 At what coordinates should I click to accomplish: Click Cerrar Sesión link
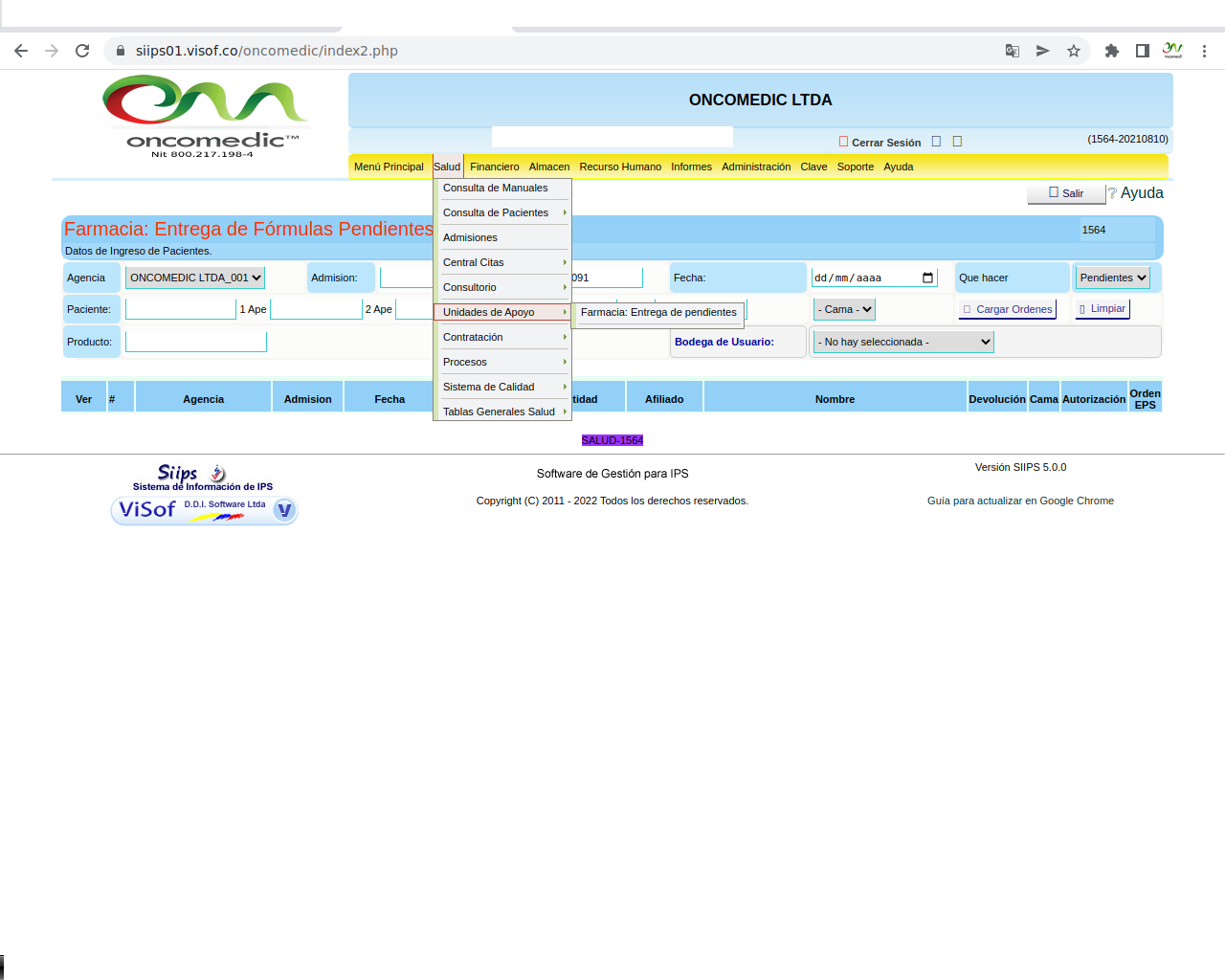[x=885, y=143]
